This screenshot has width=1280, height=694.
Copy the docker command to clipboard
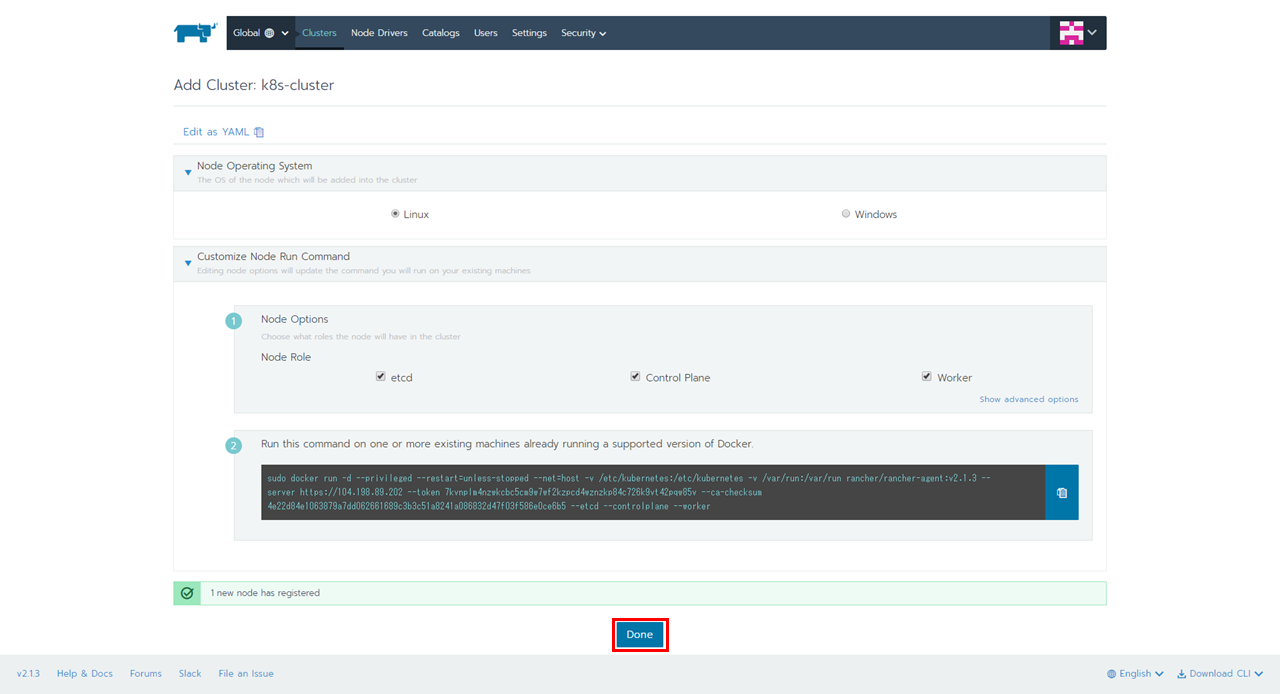coord(1061,492)
